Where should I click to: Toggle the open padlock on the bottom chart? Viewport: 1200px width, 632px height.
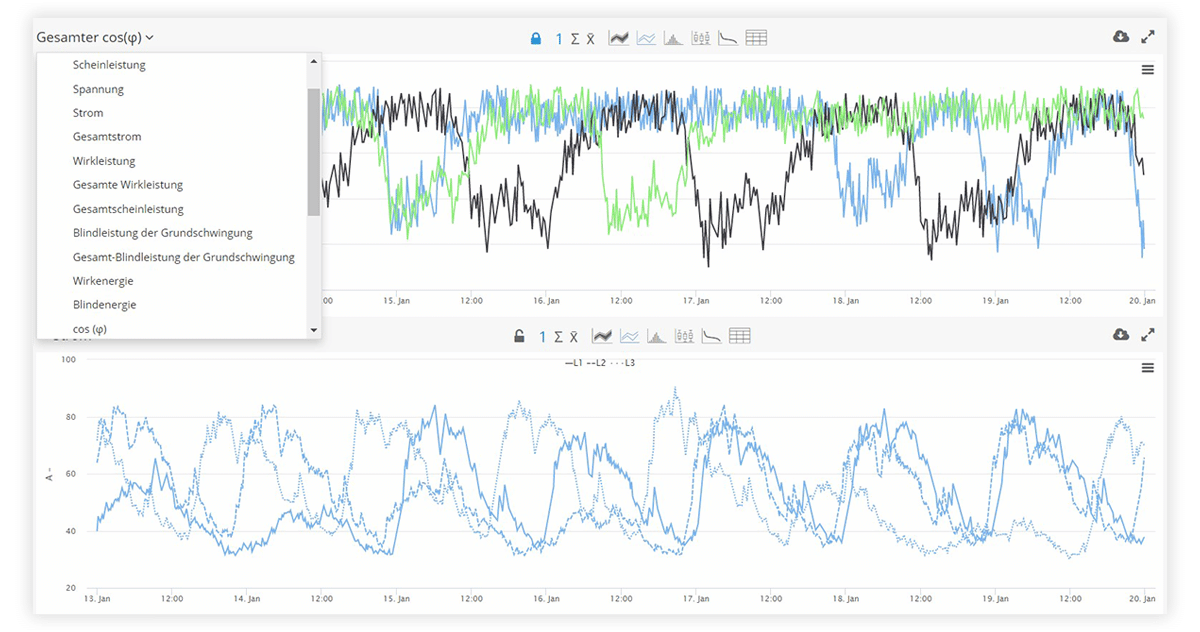[x=519, y=336]
